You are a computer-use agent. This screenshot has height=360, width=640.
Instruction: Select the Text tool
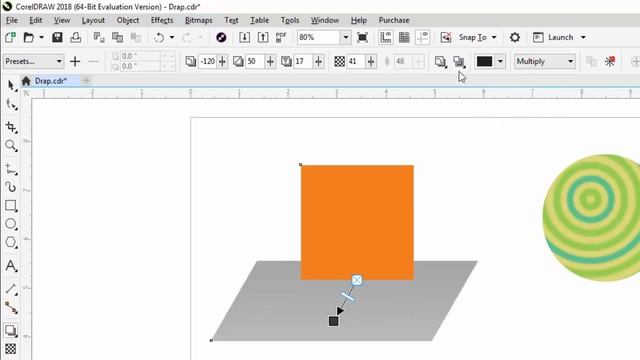pyautogui.click(x=11, y=266)
